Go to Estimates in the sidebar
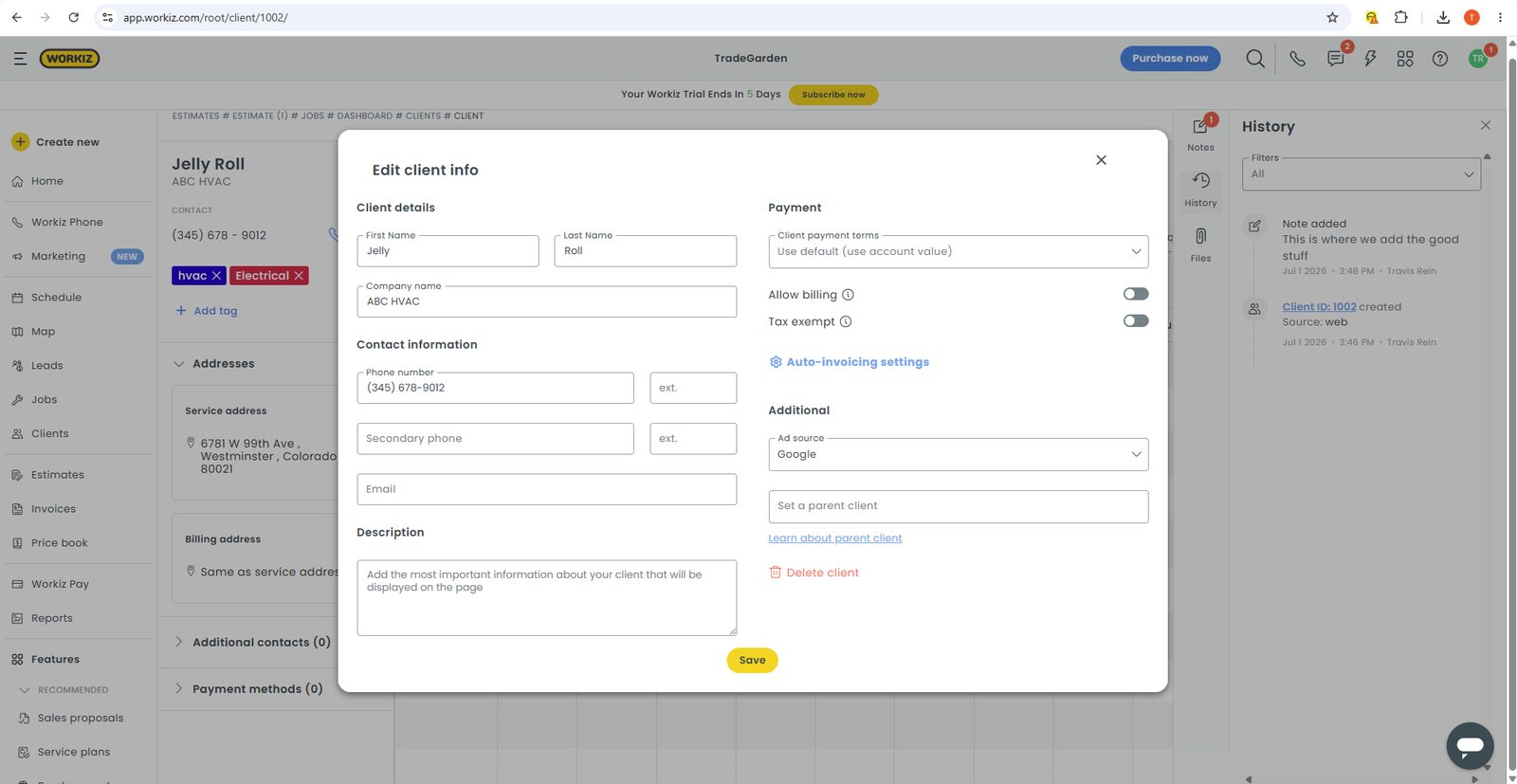Viewport: 1517px width, 784px height. click(x=57, y=475)
